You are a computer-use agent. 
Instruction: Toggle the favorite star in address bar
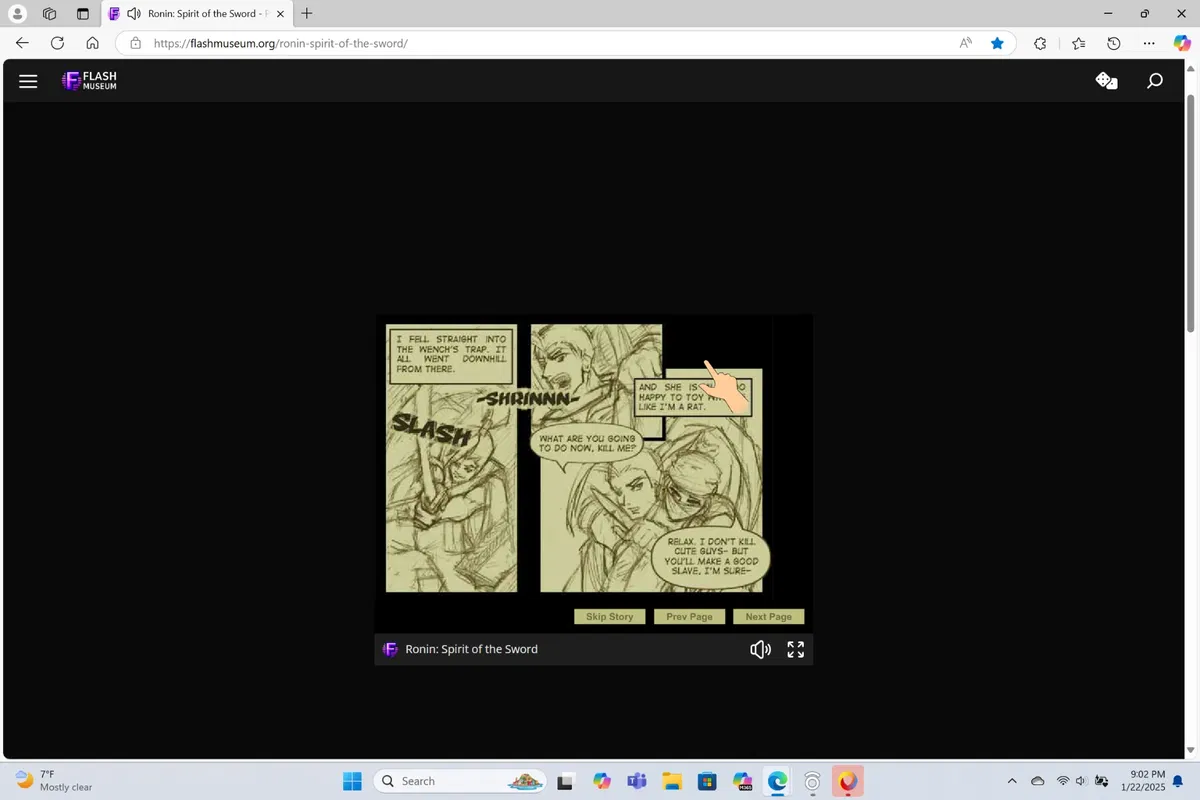click(x=997, y=43)
